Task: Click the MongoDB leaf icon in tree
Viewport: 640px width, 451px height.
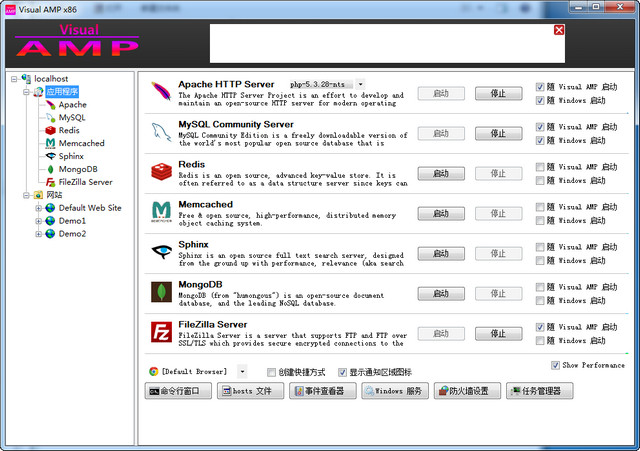Action: [50, 169]
